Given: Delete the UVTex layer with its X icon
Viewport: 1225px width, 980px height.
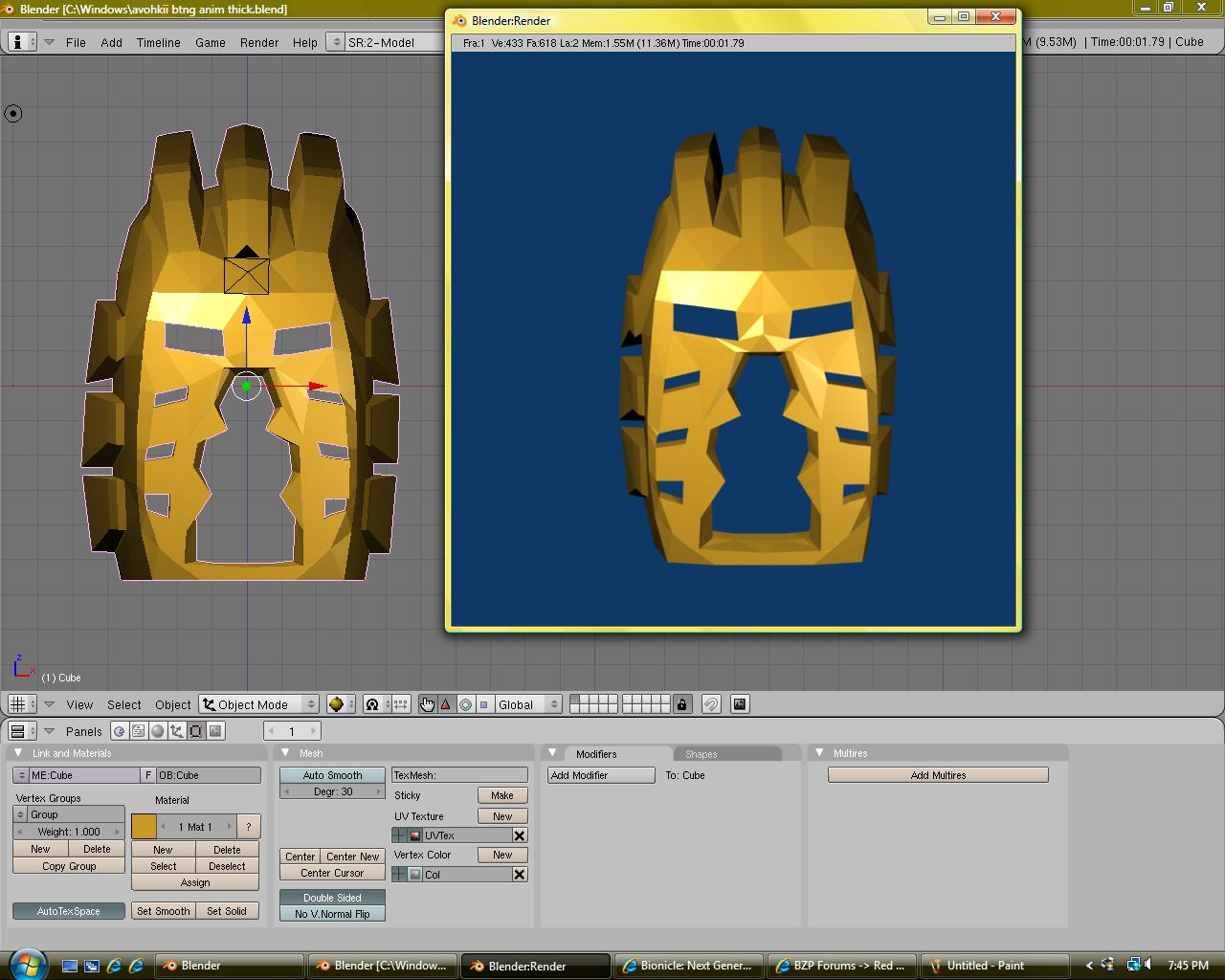Looking at the screenshot, I should [520, 835].
